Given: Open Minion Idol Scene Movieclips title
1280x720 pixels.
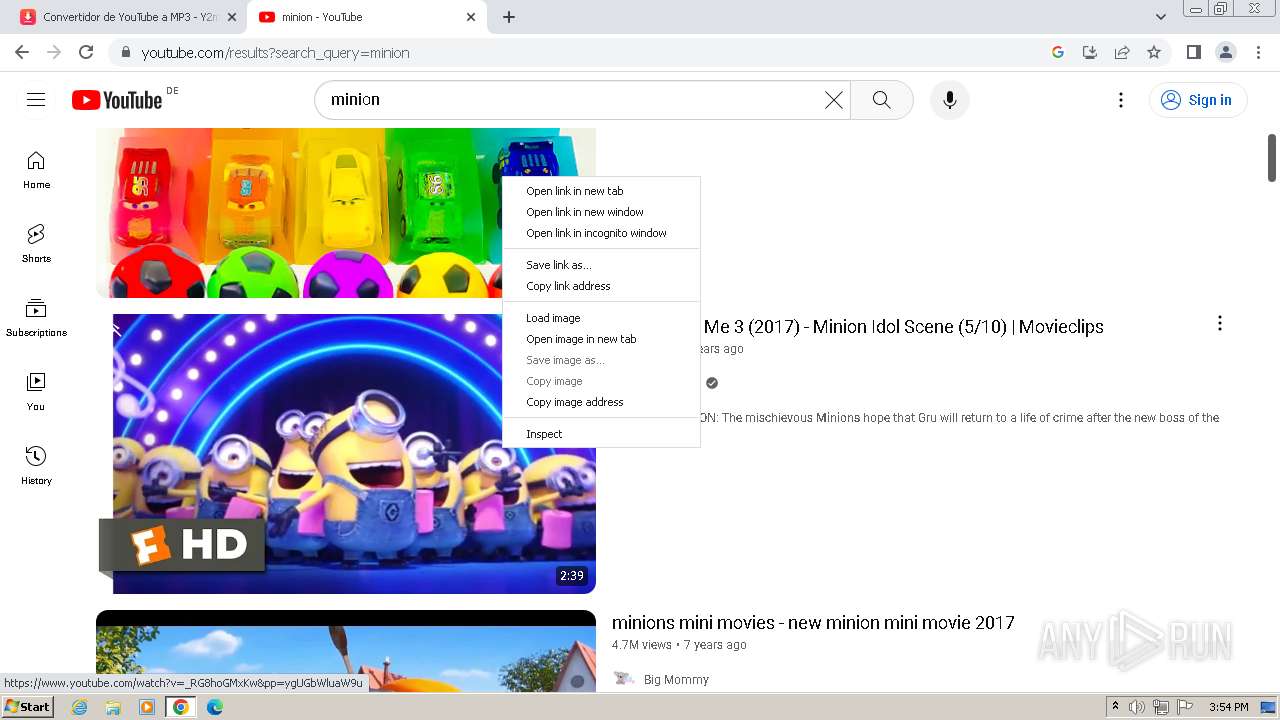Looking at the screenshot, I should 904,327.
